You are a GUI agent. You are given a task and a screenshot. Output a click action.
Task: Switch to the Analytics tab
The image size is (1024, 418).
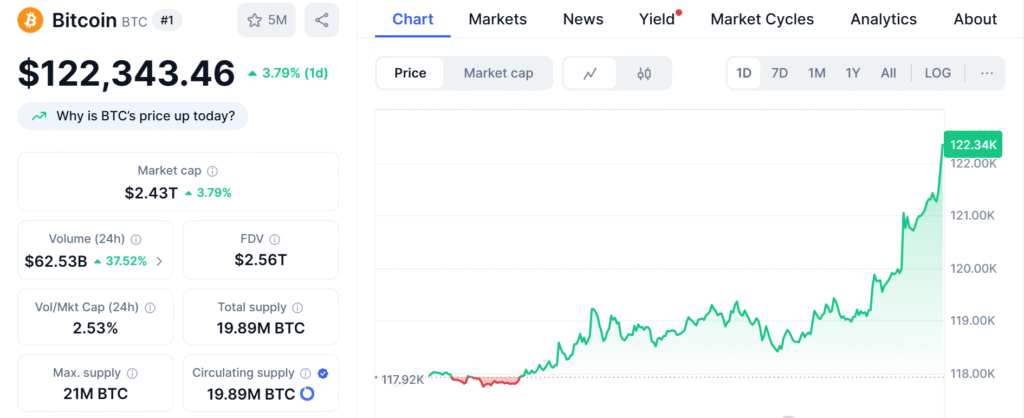click(883, 19)
